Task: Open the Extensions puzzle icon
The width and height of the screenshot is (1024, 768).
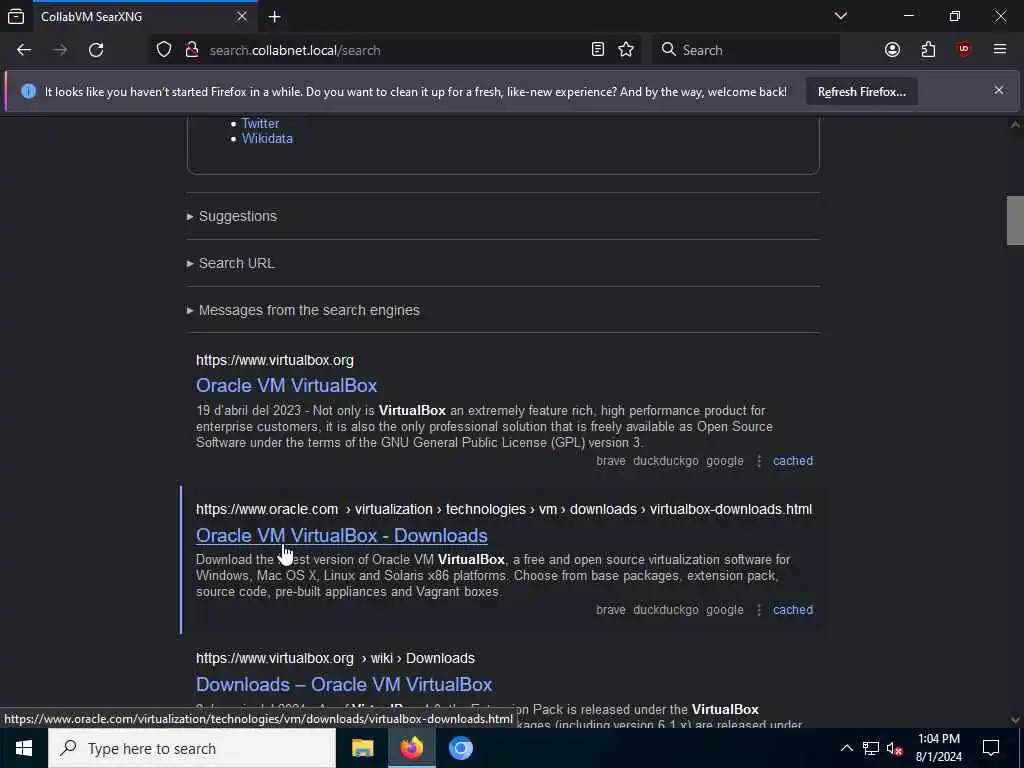Action: click(928, 50)
